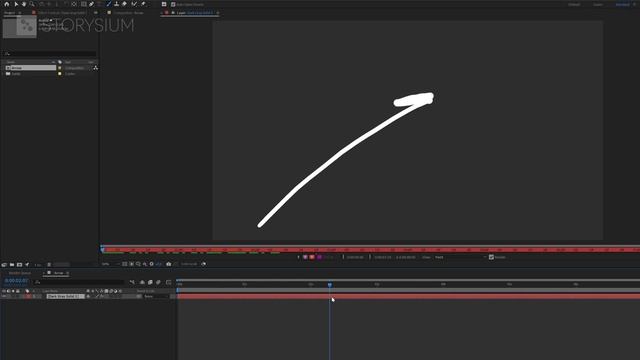Select the Puppet Pin tool

click(x=143, y=4)
